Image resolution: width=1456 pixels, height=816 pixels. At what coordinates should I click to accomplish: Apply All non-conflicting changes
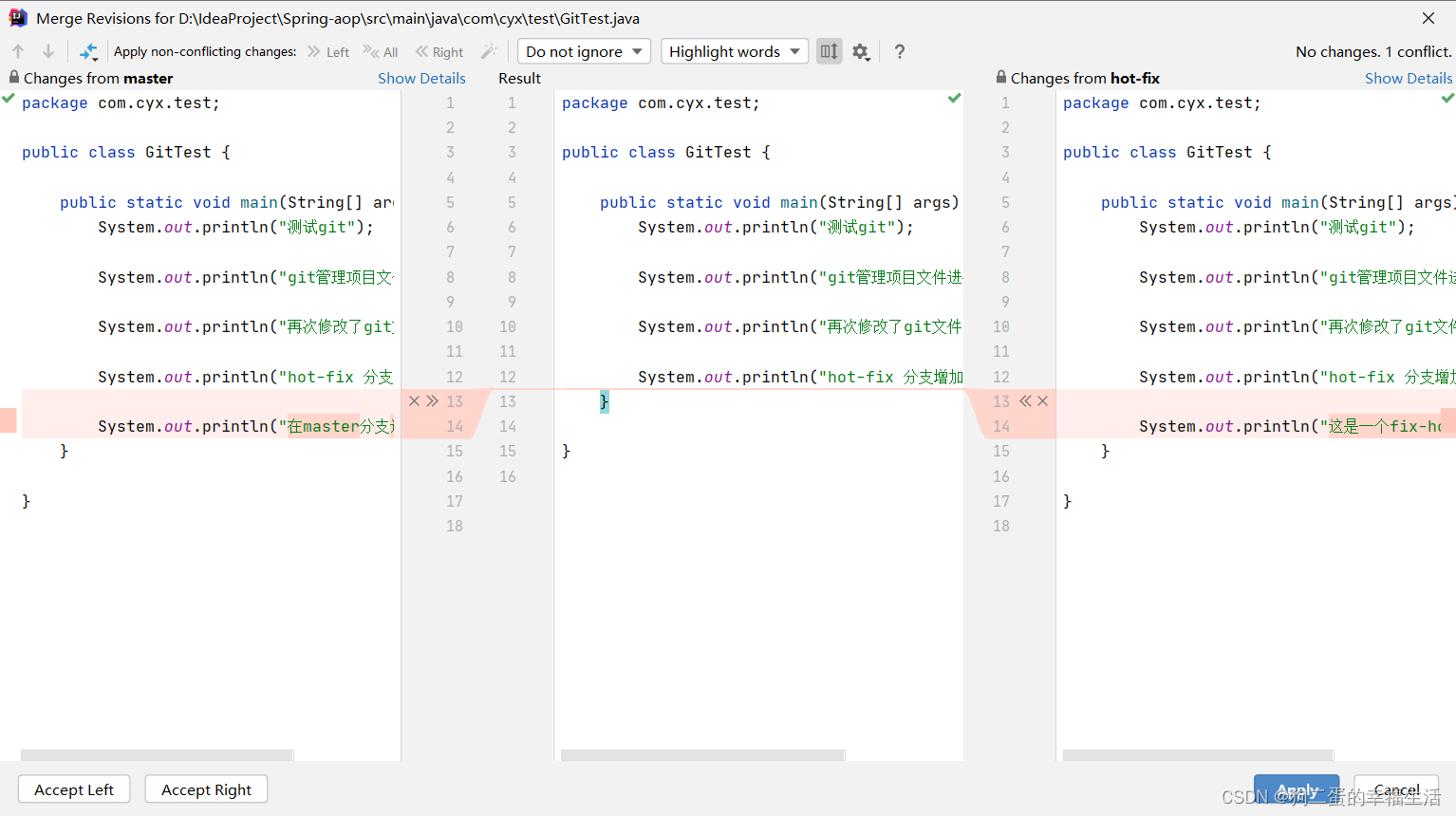coord(381,52)
